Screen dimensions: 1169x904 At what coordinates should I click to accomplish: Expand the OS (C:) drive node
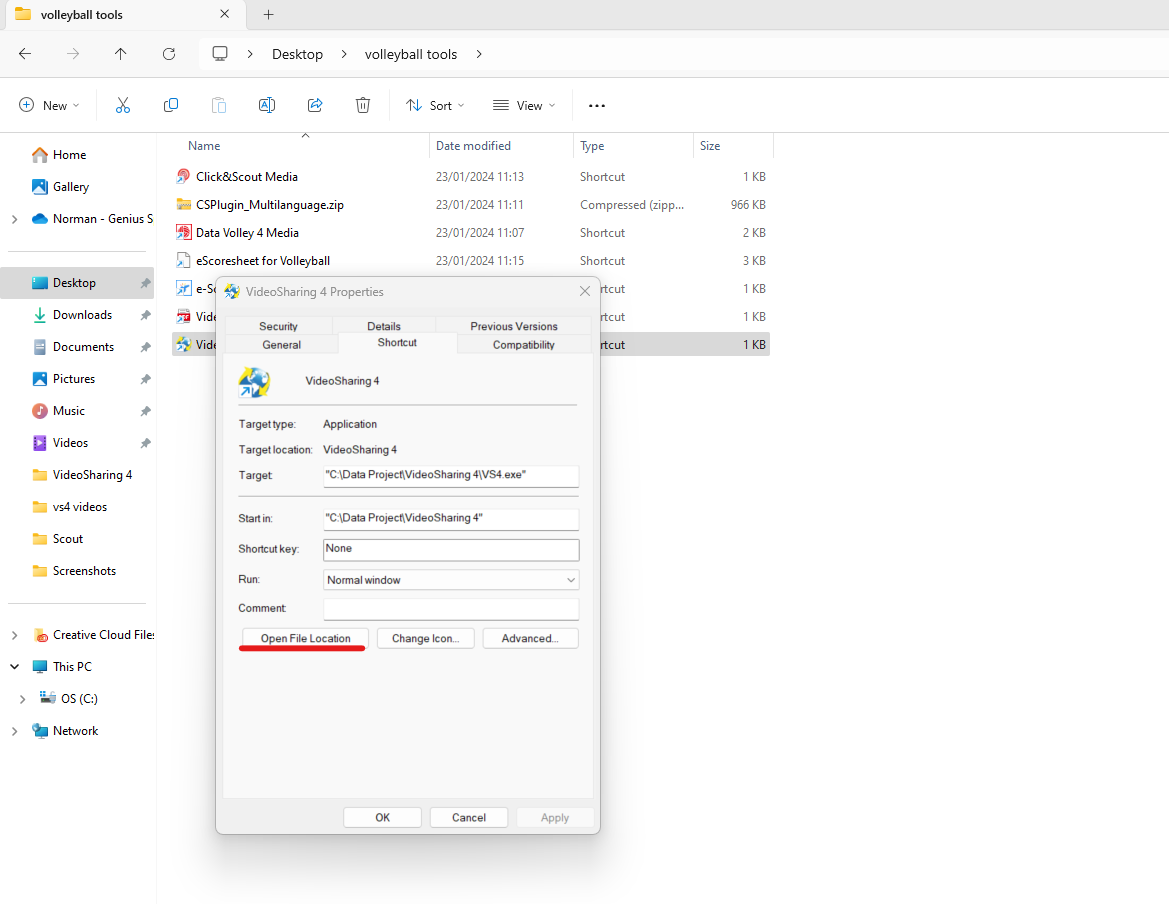coord(22,699)
